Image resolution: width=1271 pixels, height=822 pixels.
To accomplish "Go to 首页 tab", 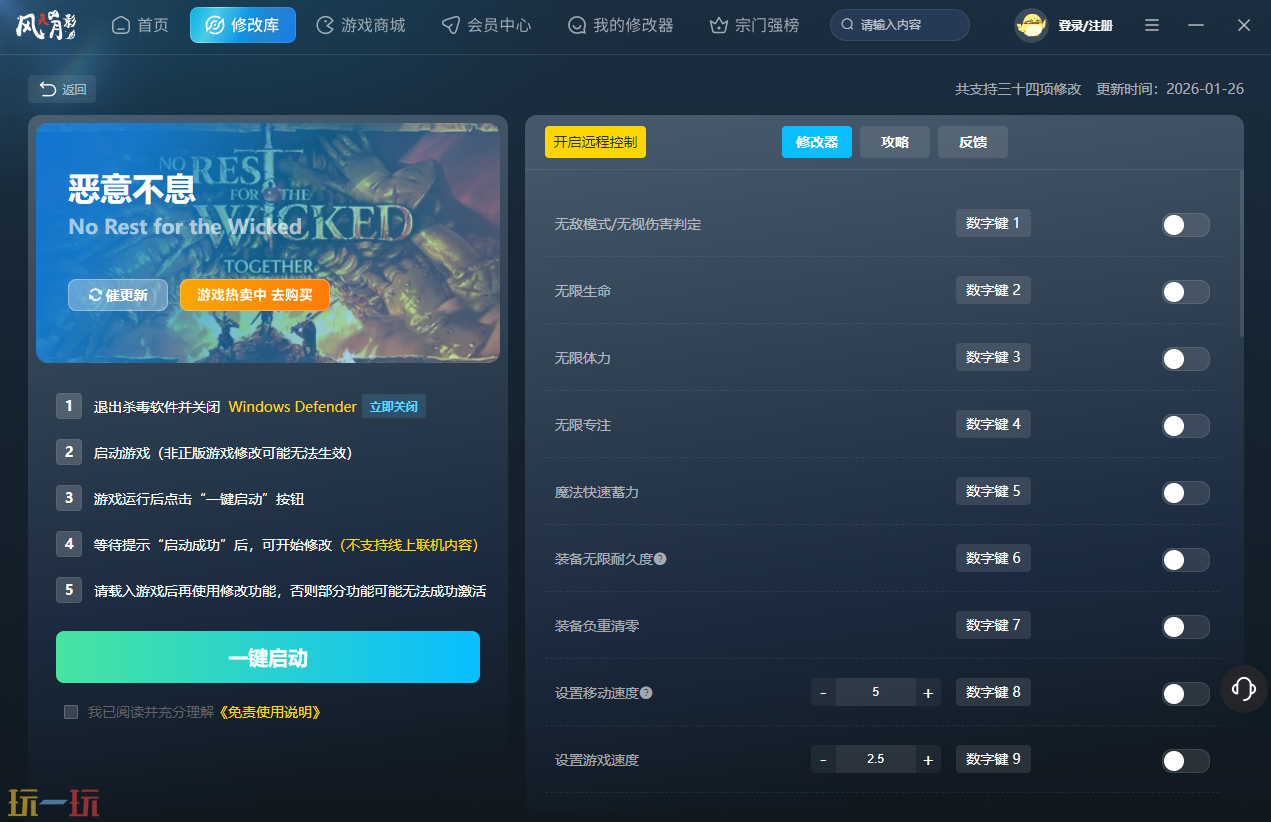I will tap(140, 25).
